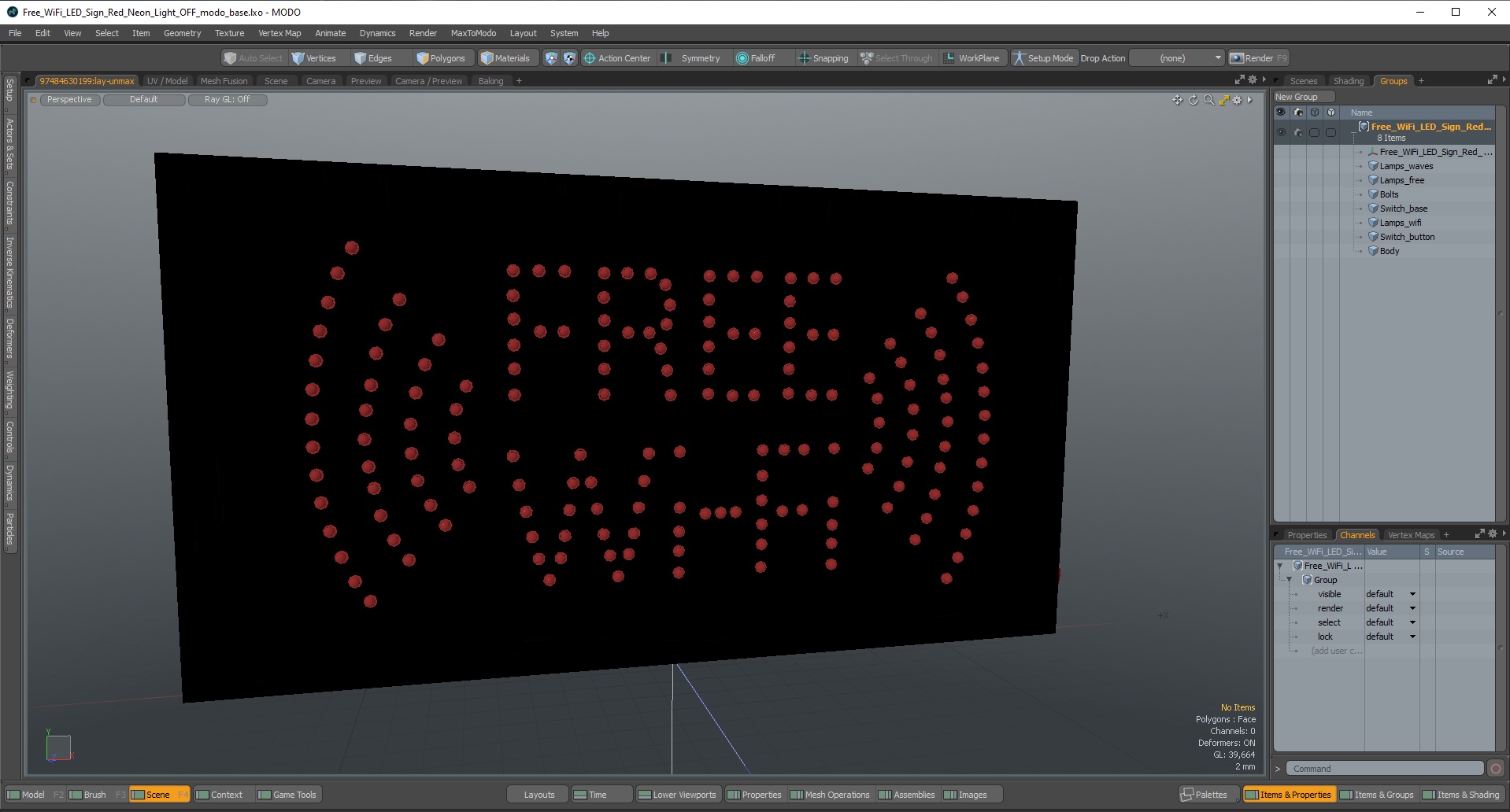The width and height of the screenshot is (1510, 812).
Task: Open the select channel default dropdown
Action: coord(1391,622)
